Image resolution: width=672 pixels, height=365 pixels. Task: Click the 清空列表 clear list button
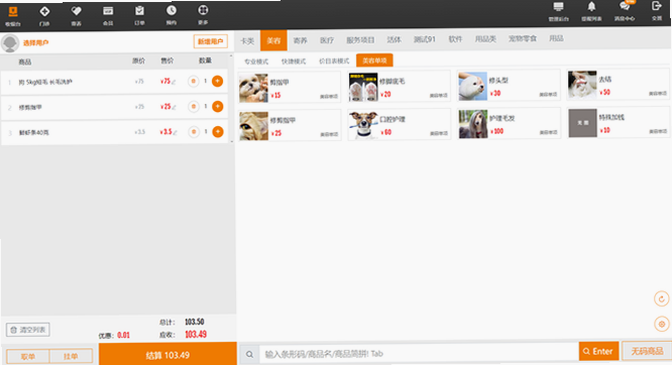click(28, 330)
